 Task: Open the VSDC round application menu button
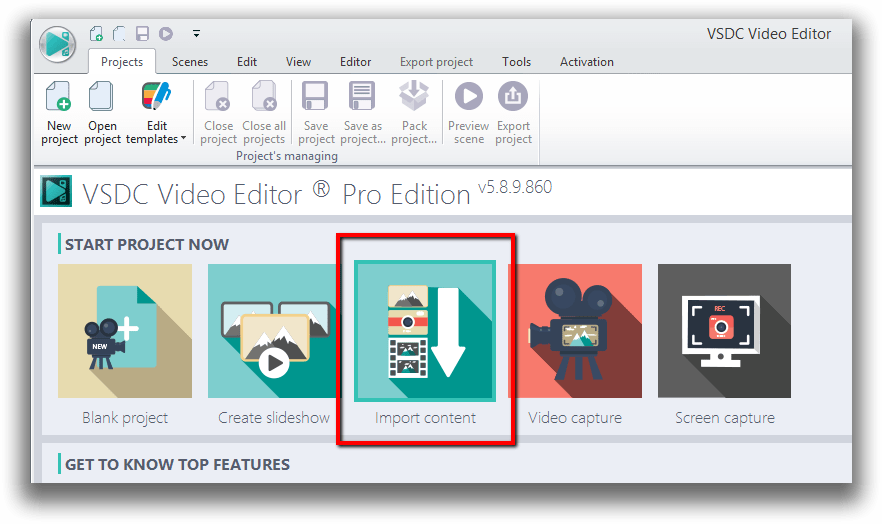(59, 44)
